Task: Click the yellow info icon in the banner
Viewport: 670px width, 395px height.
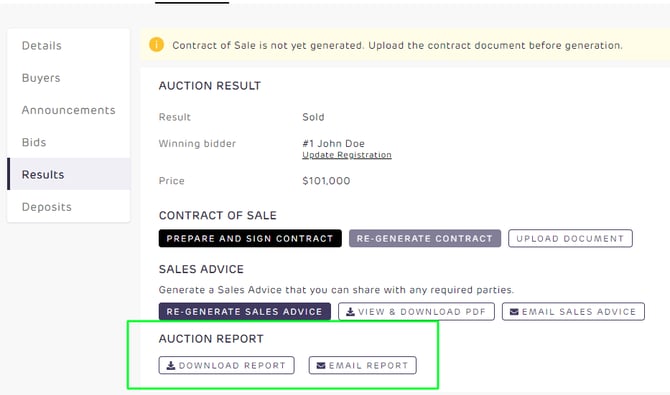Action: pyautogui.click(x=156, y=44)
